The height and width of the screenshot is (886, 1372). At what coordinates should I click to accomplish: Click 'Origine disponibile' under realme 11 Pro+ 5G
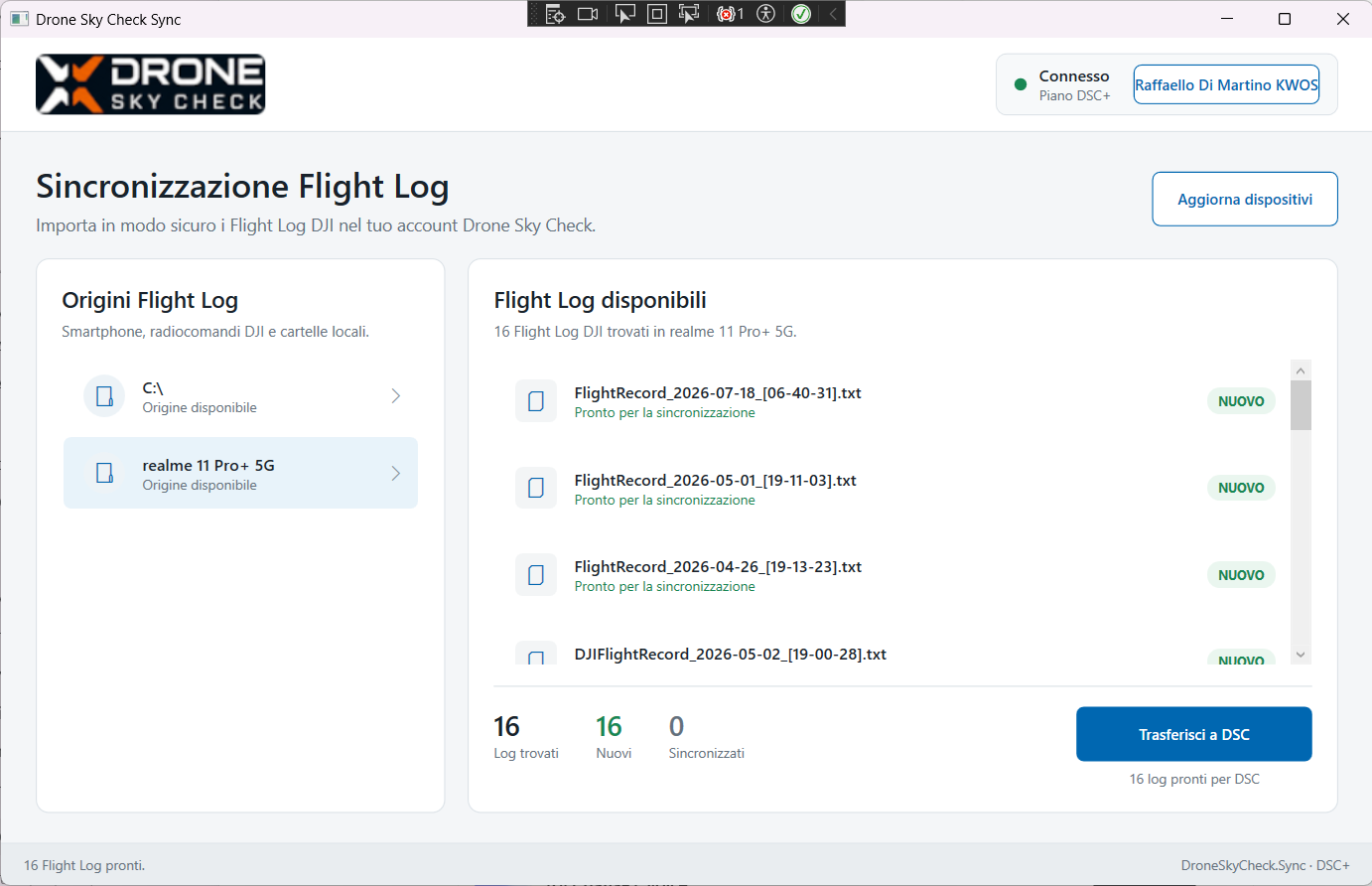[x=200, y=485]
